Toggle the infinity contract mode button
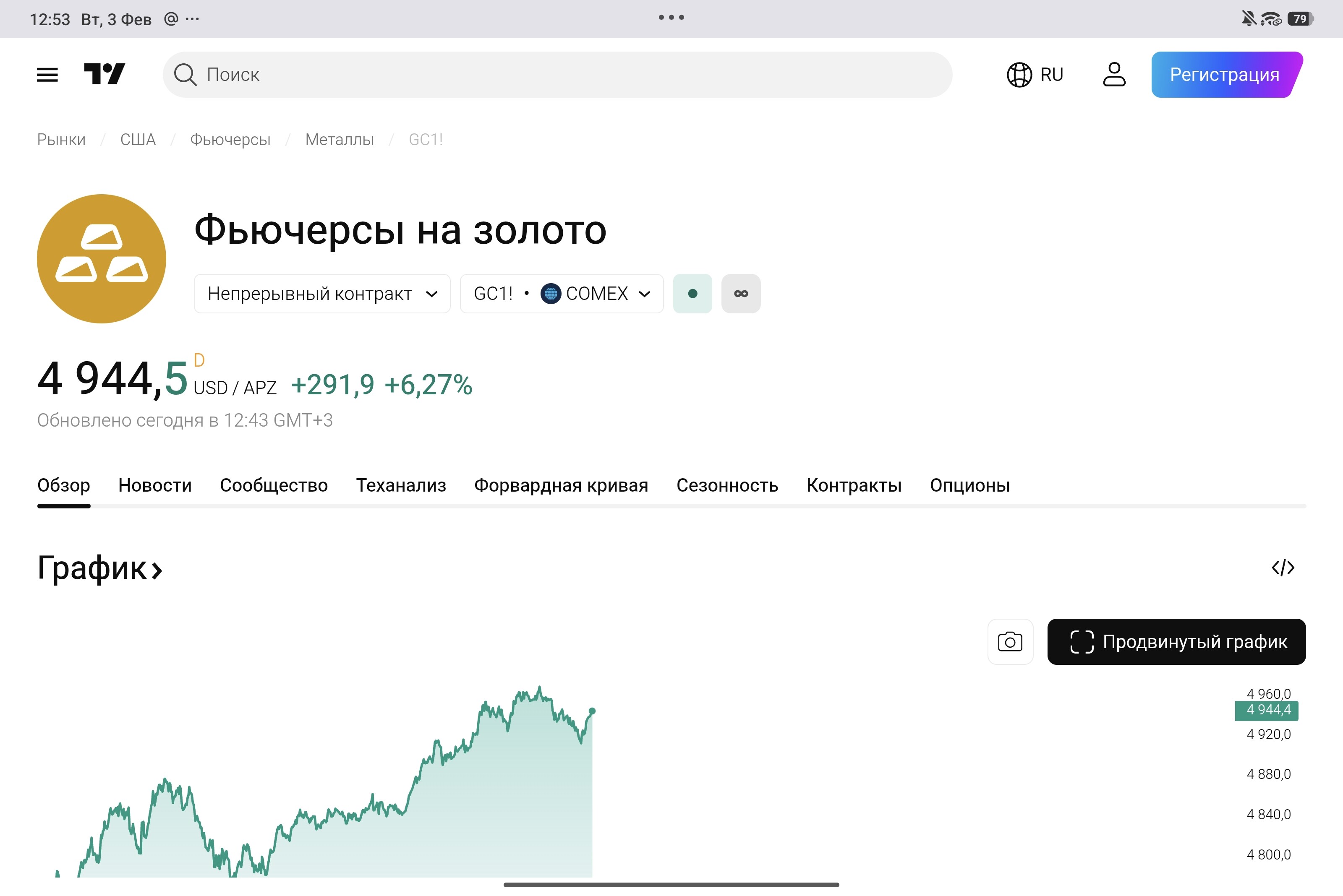1343x896 pixels. tap(741, 293)
